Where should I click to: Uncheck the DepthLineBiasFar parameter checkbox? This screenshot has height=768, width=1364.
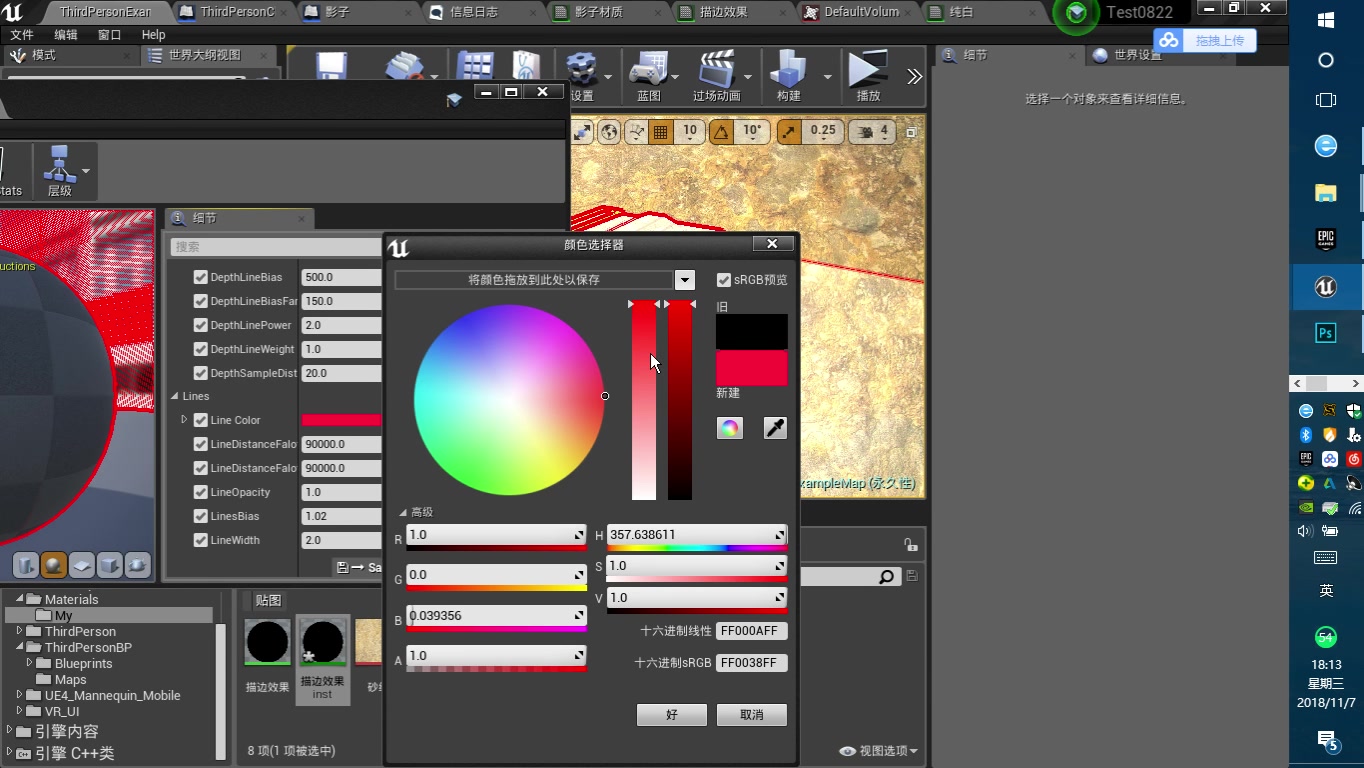tap(200, 301)
